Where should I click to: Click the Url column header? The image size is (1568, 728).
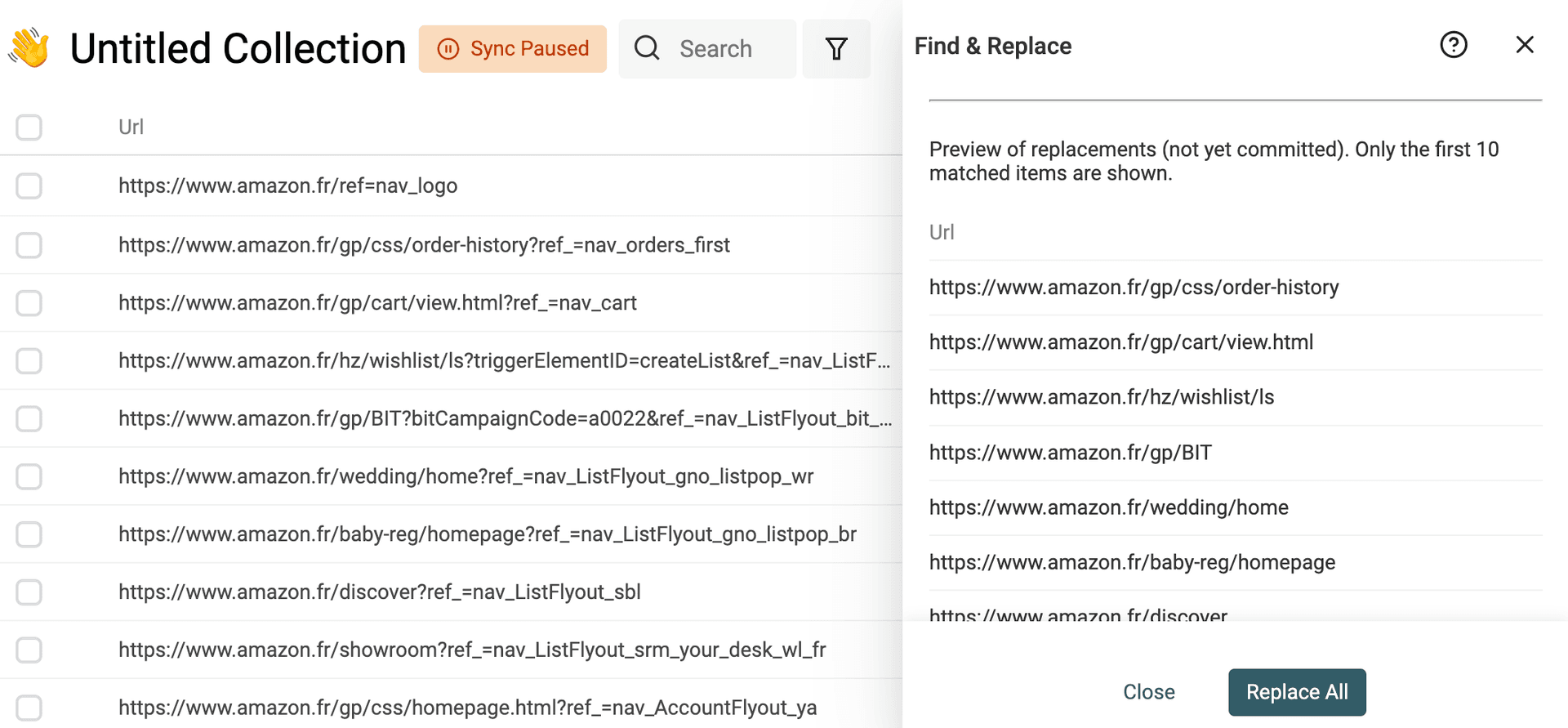131,127
